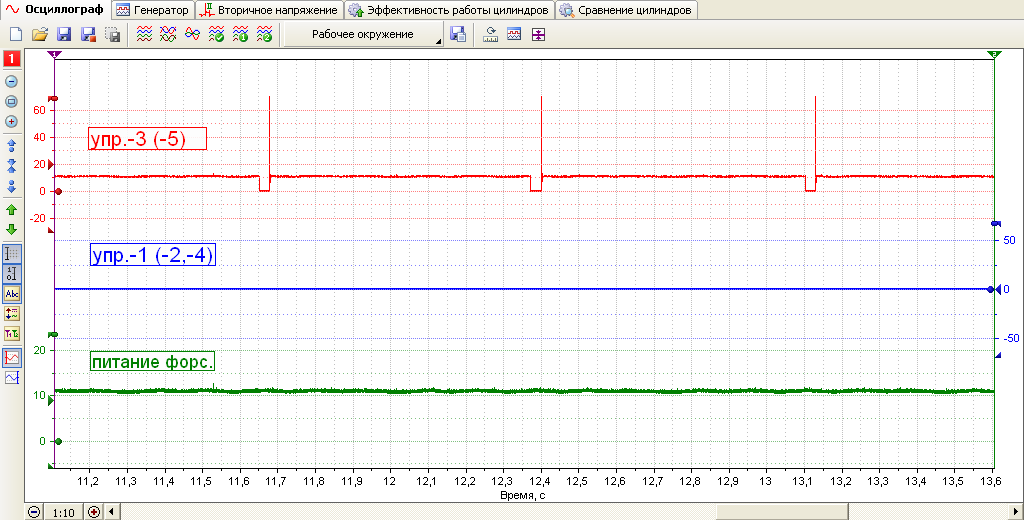The image size is (1024, 520).
Task: Click the grayed-out save selection icon
Action: 112,35
